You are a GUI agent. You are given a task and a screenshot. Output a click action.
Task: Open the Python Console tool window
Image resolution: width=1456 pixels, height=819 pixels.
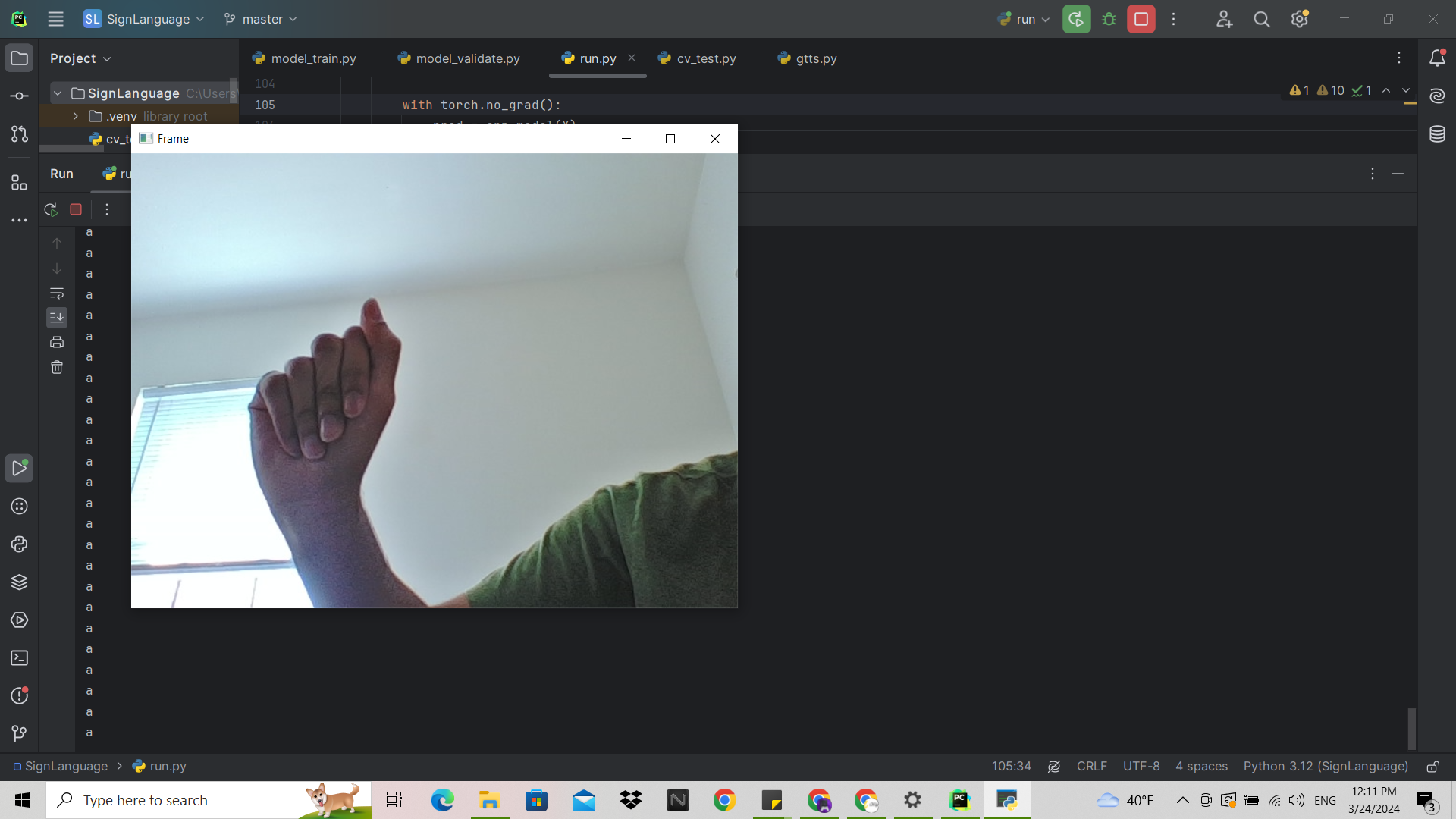tap(20, 544)
